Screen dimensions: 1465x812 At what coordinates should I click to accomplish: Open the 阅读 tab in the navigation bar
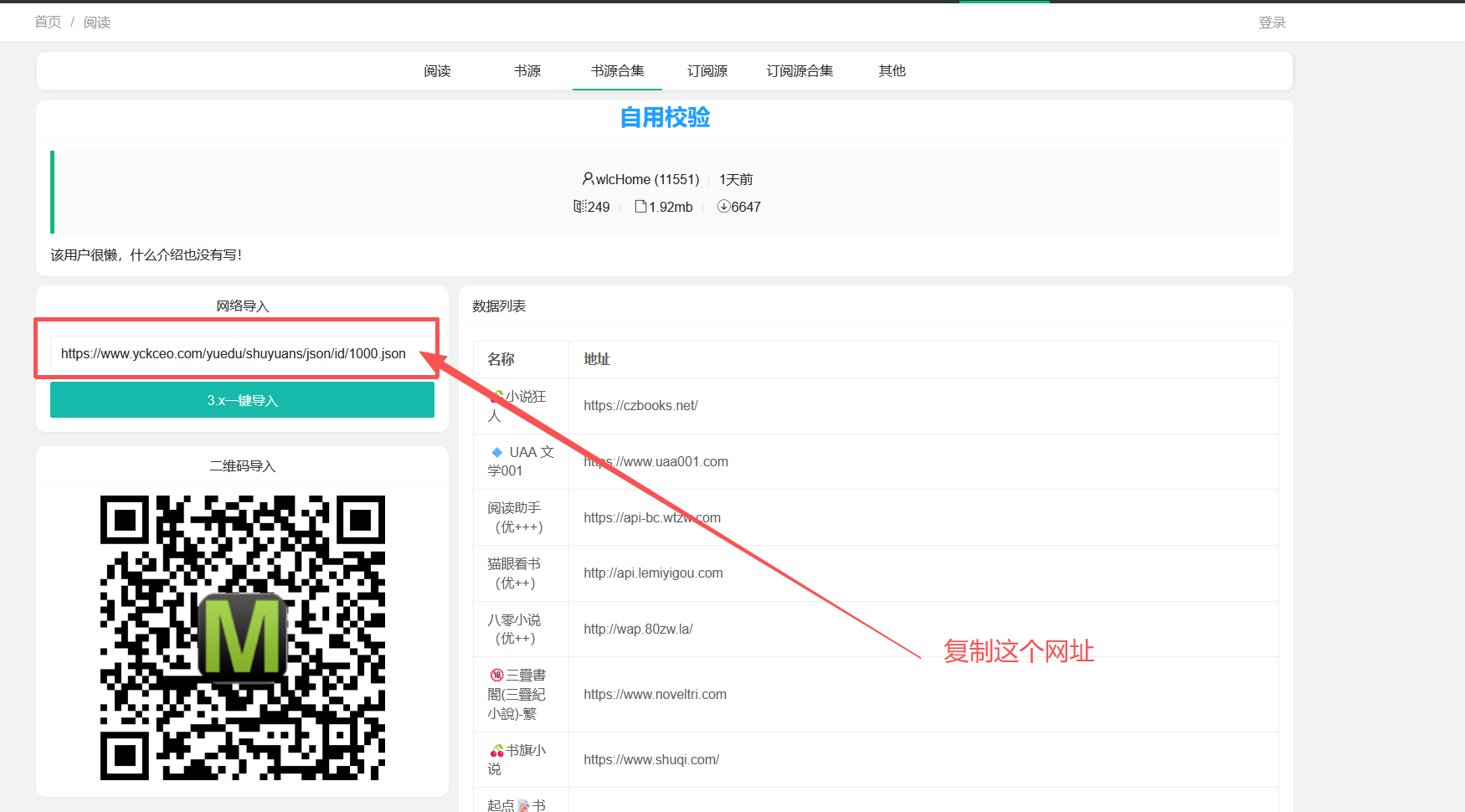pos(437,71)
